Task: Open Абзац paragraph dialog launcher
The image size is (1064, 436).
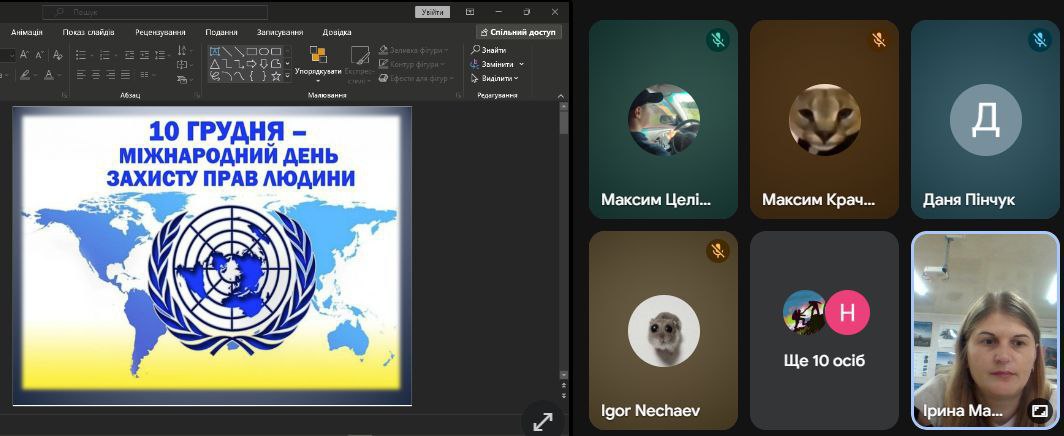Action: 197,96
